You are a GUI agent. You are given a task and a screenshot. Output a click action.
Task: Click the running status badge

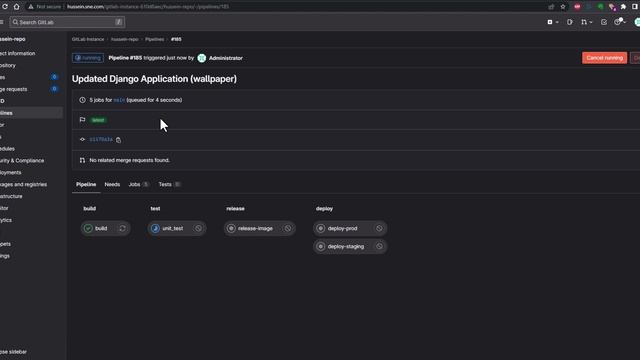tap(88, 58)
